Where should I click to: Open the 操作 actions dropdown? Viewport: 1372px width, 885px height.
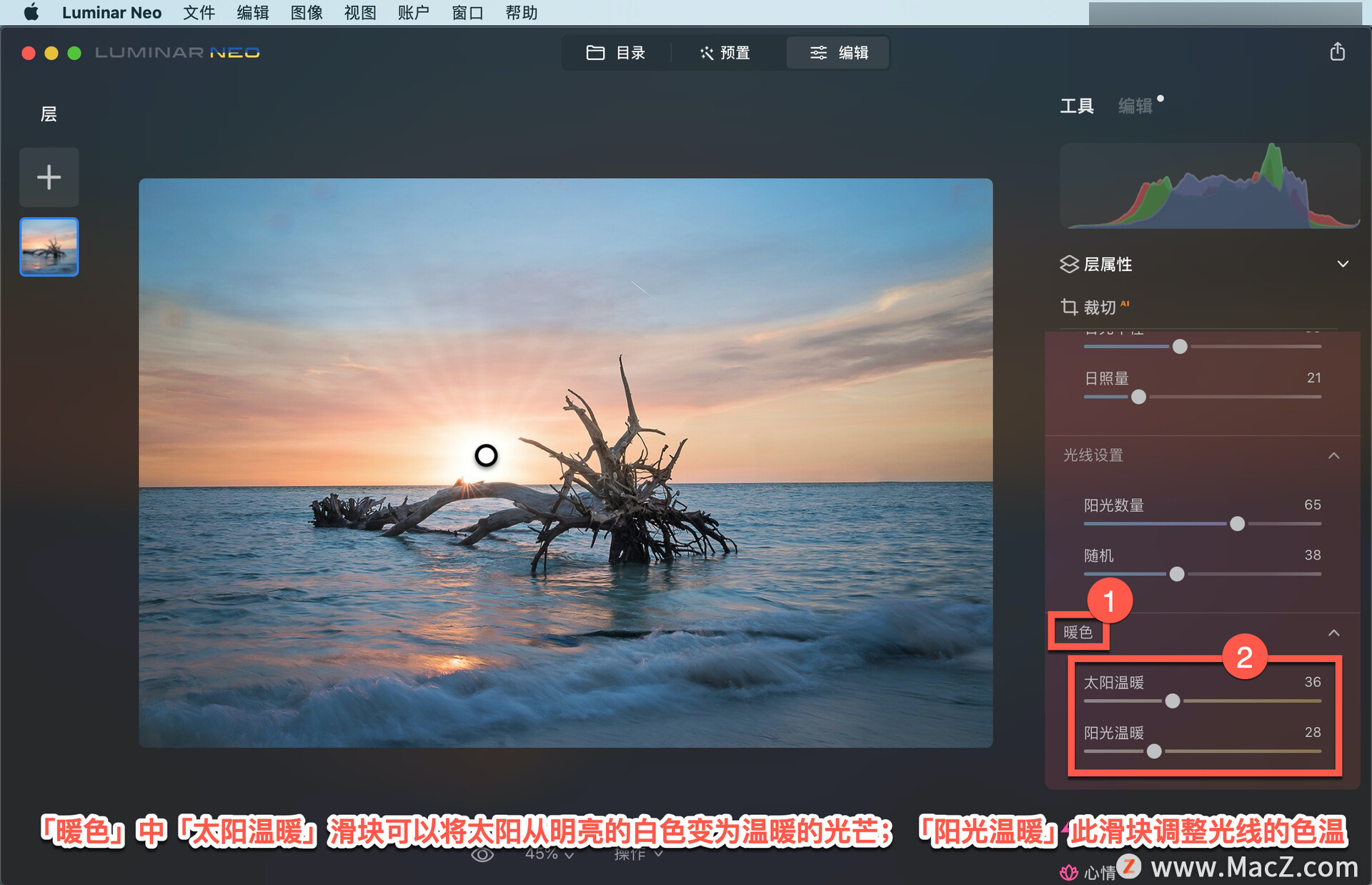click(638, 854)
